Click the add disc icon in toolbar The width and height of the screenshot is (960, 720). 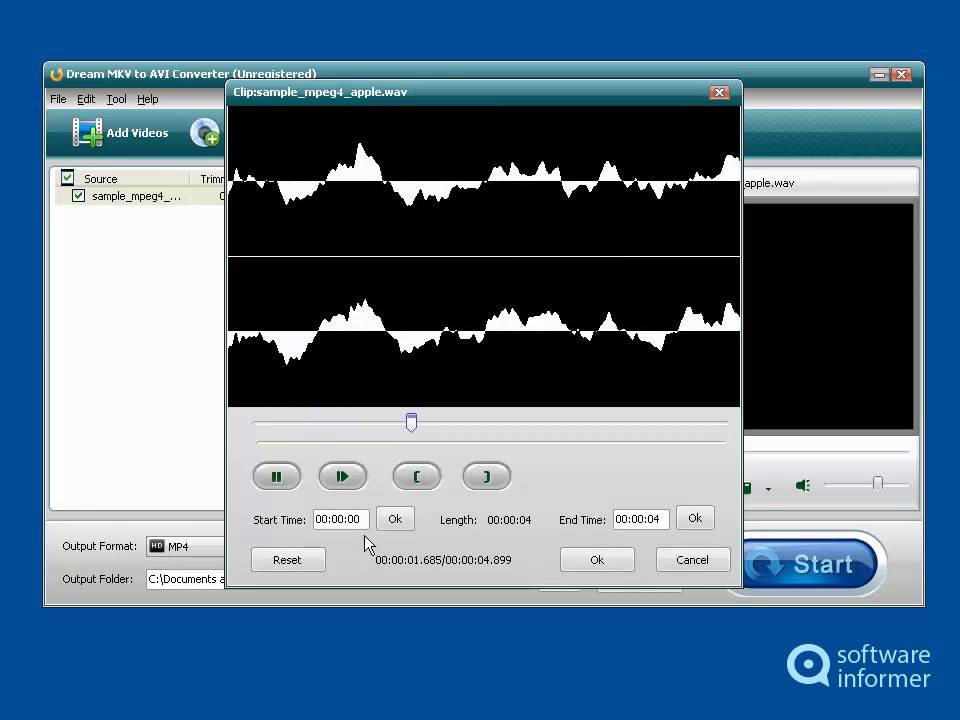click(205, 132)
